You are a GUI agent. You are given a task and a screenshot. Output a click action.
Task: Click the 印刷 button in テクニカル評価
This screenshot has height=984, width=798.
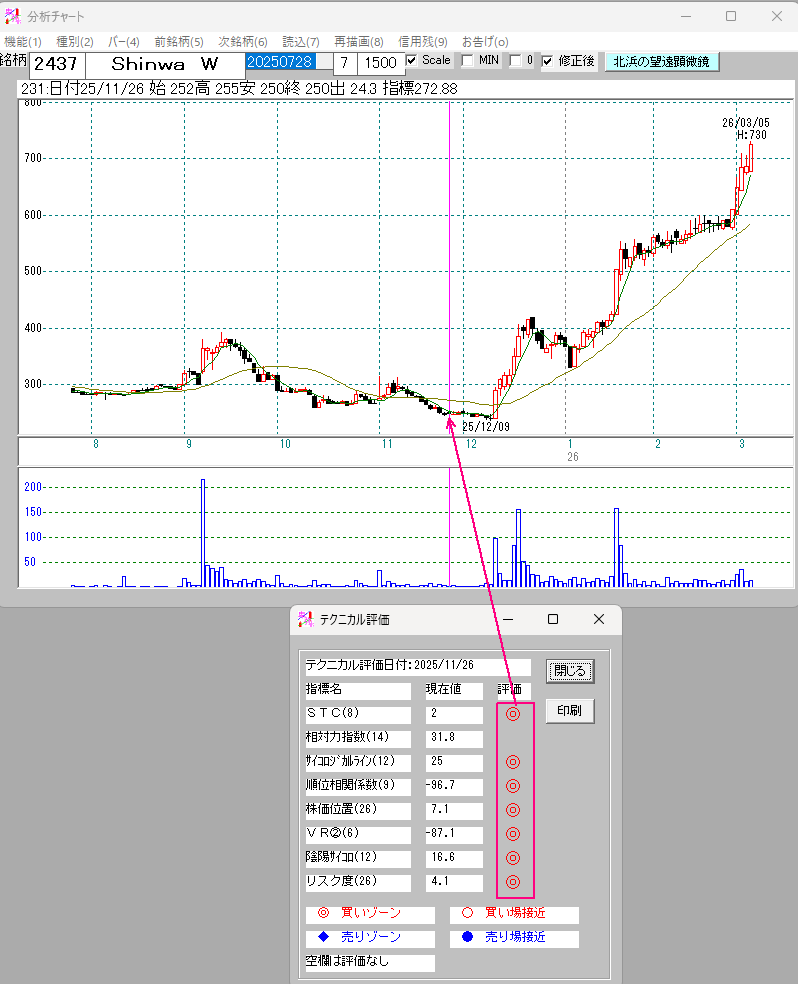click(570, 710)
